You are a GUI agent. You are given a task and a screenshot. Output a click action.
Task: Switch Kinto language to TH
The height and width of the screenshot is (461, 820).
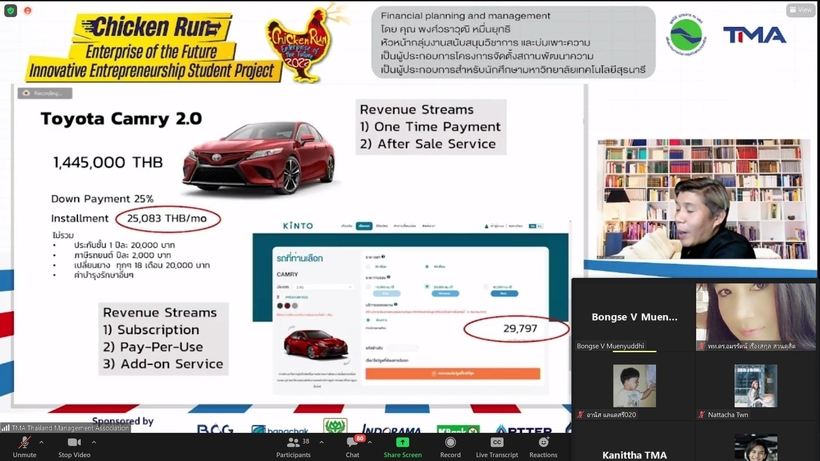coord(532,226)
